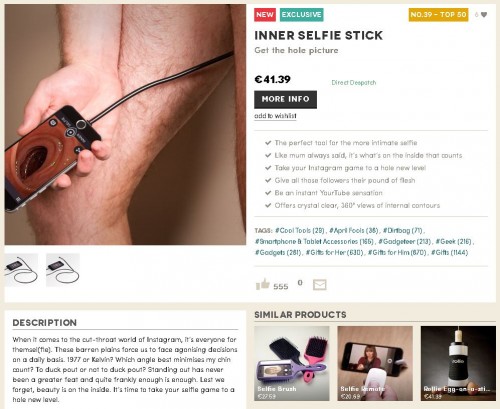The height and width of the screenshot is (409, 500).
Task: Select second product thumbnail image
Action: [63, 270]
